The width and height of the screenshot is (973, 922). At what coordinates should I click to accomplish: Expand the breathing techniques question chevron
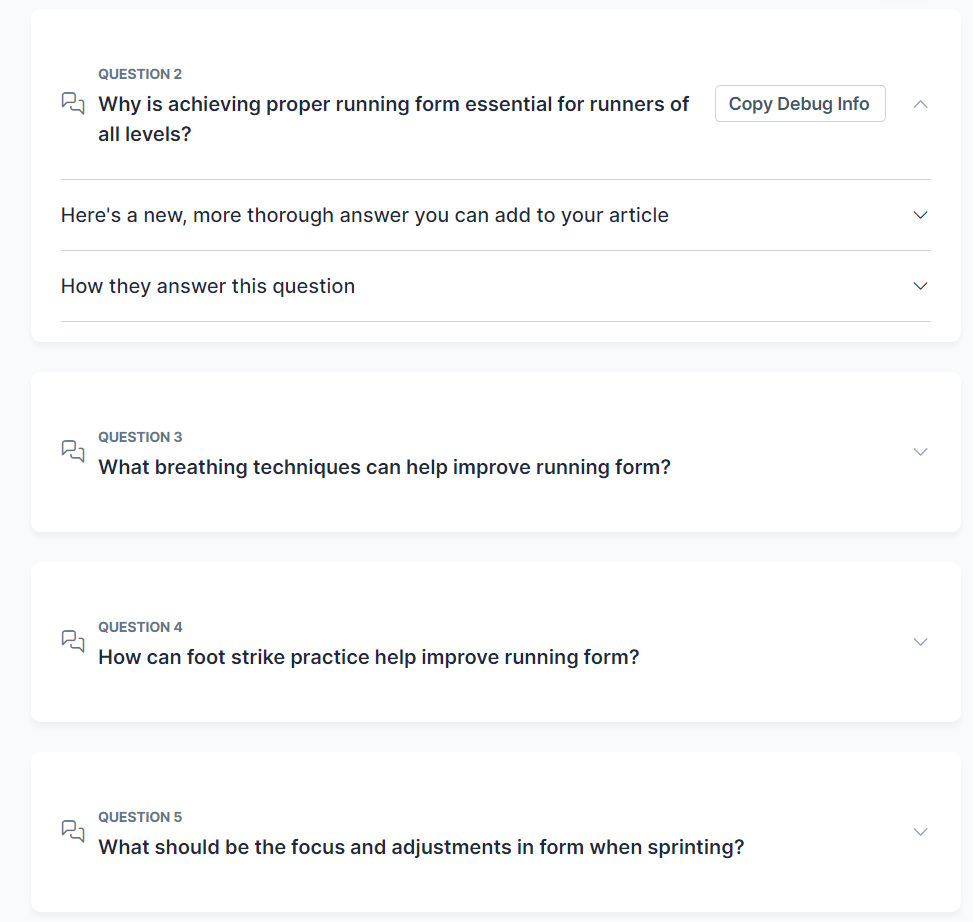[x=921, y=452]
